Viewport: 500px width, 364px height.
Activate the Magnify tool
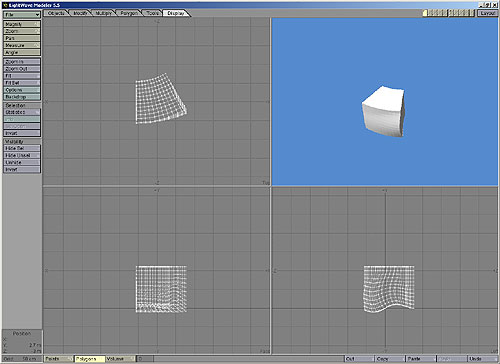click(x=22, y=24)
